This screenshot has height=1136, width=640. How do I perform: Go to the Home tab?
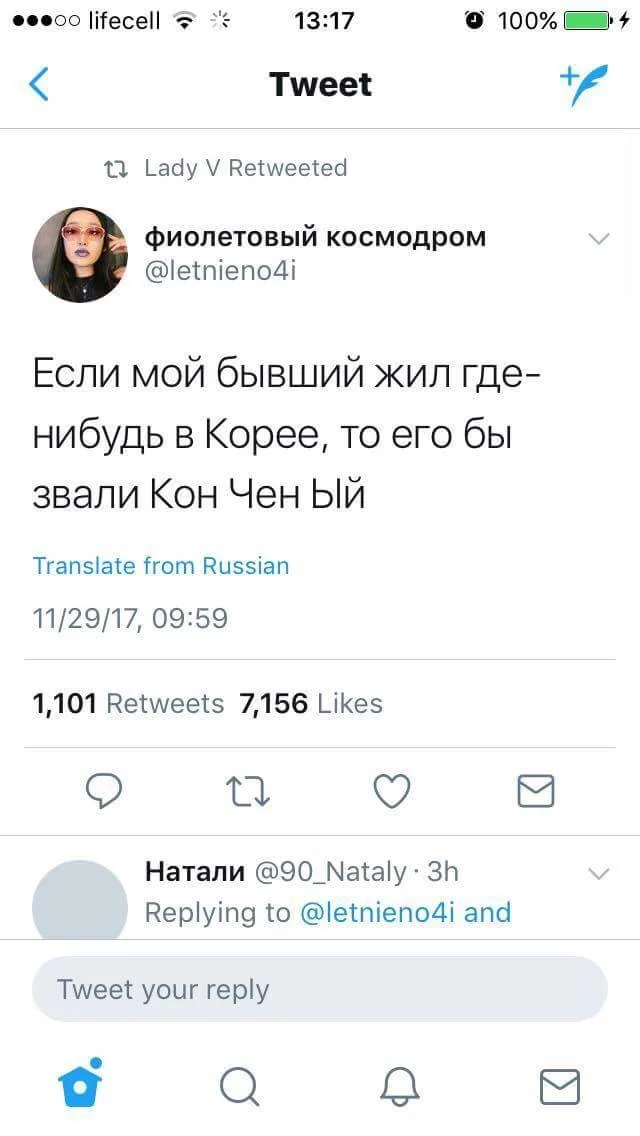tap(80, 1086)
